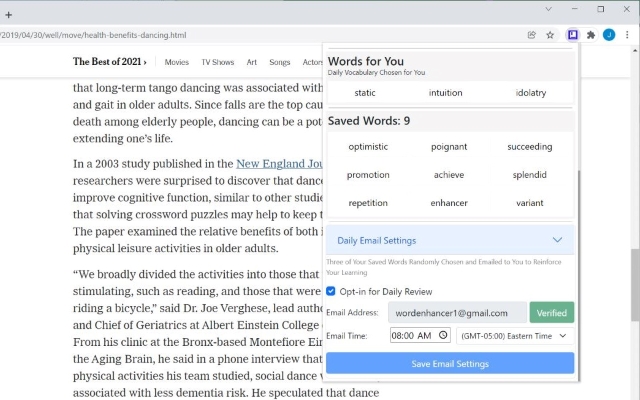
Task: Click the green Verified button
Action: pos(551,313)
